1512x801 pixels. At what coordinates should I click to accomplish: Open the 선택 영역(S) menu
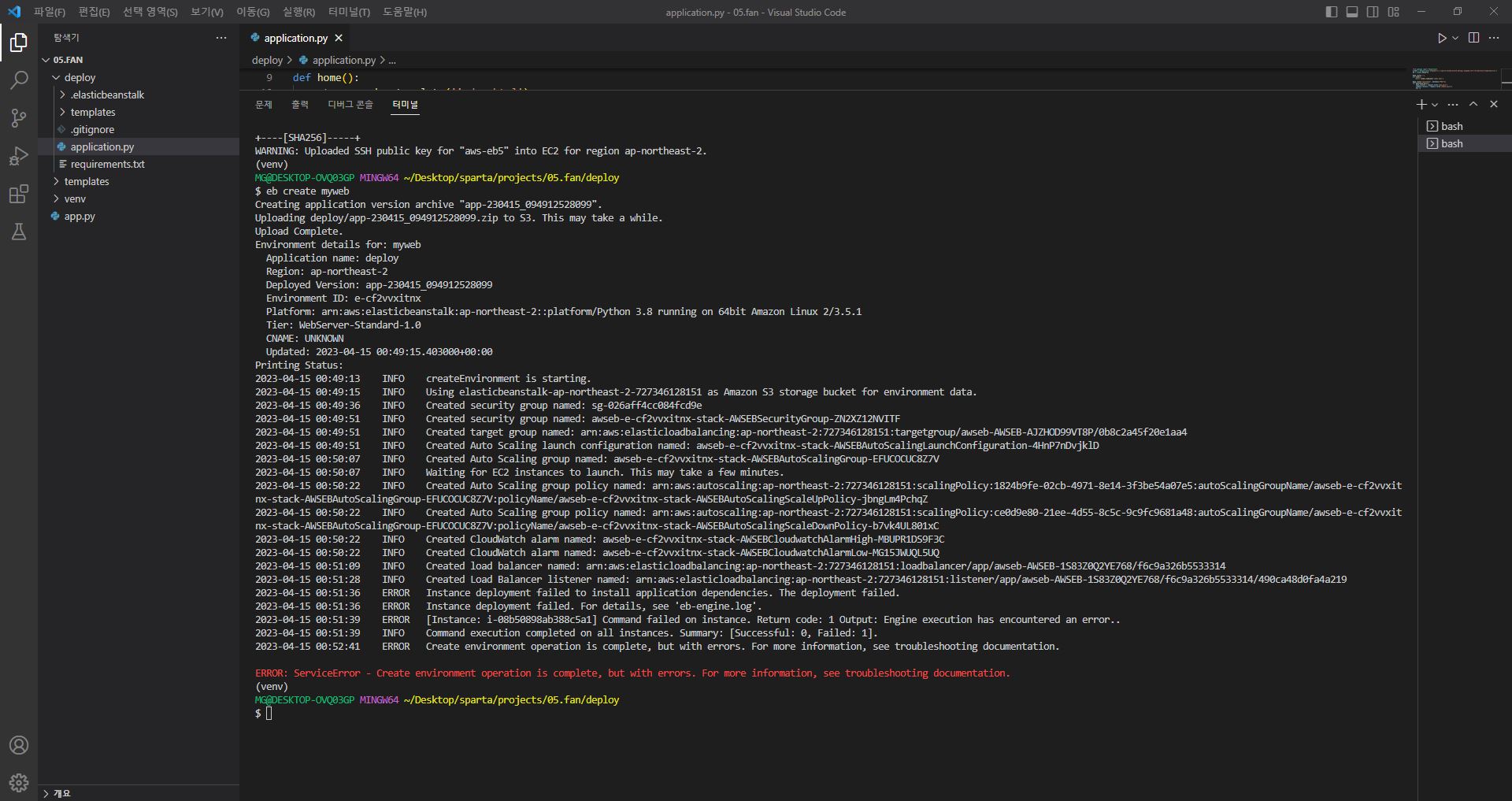coord(150,12)
